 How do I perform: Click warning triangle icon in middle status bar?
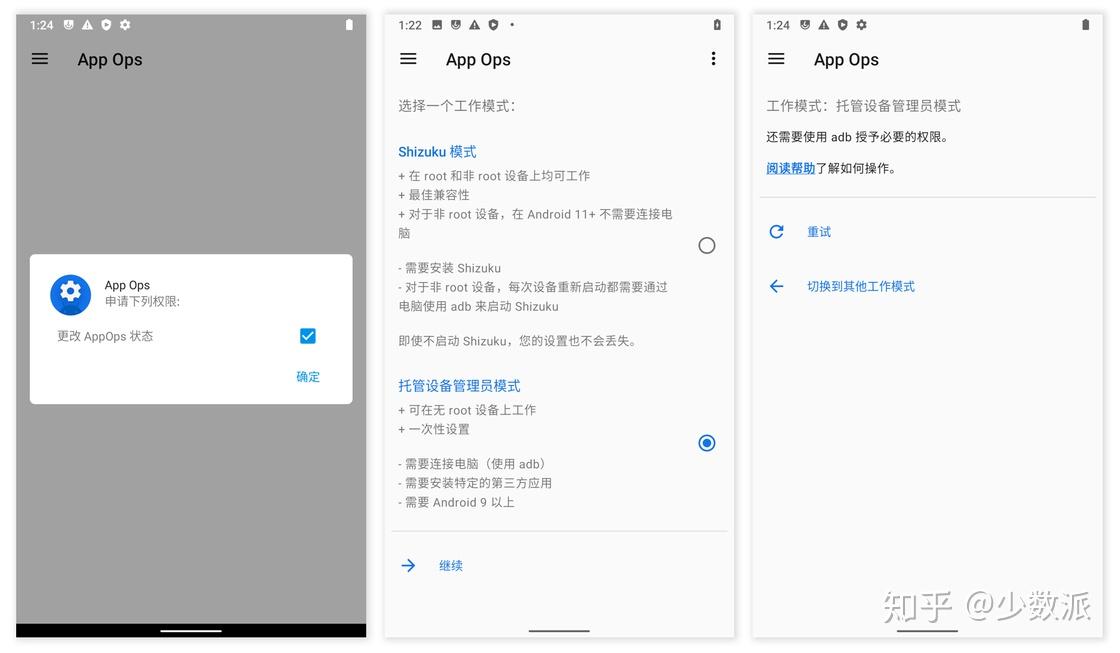474,25
